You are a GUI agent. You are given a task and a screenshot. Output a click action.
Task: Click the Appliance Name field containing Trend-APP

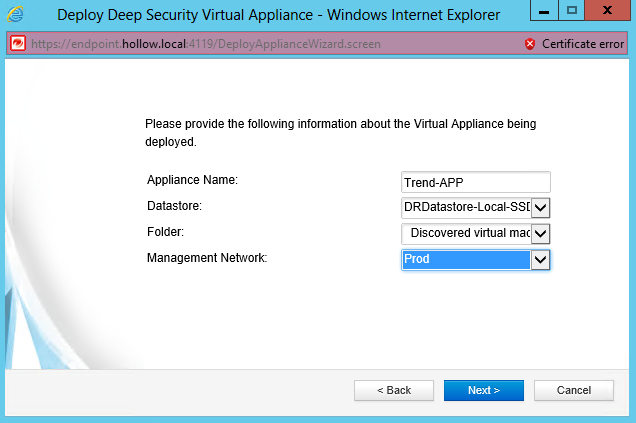[x=475, y=183]
